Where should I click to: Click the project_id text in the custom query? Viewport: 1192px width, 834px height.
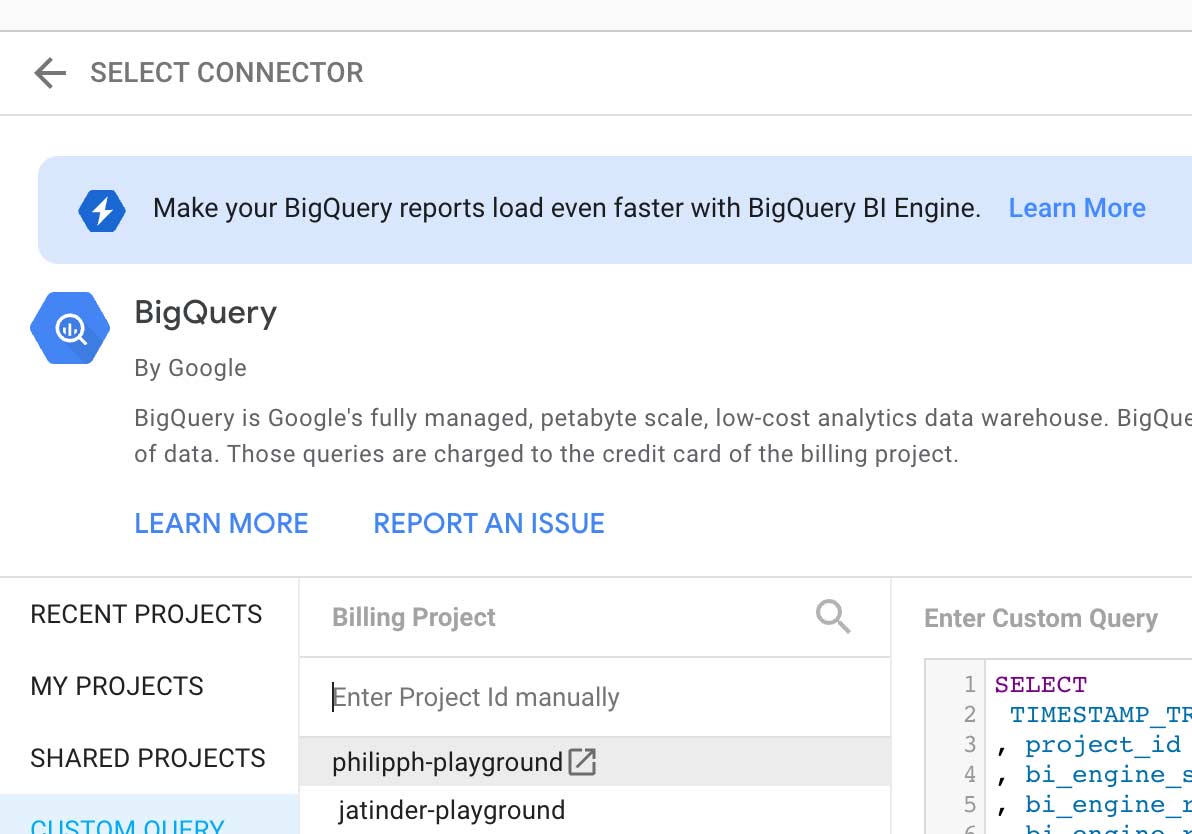coord(1103,744)
